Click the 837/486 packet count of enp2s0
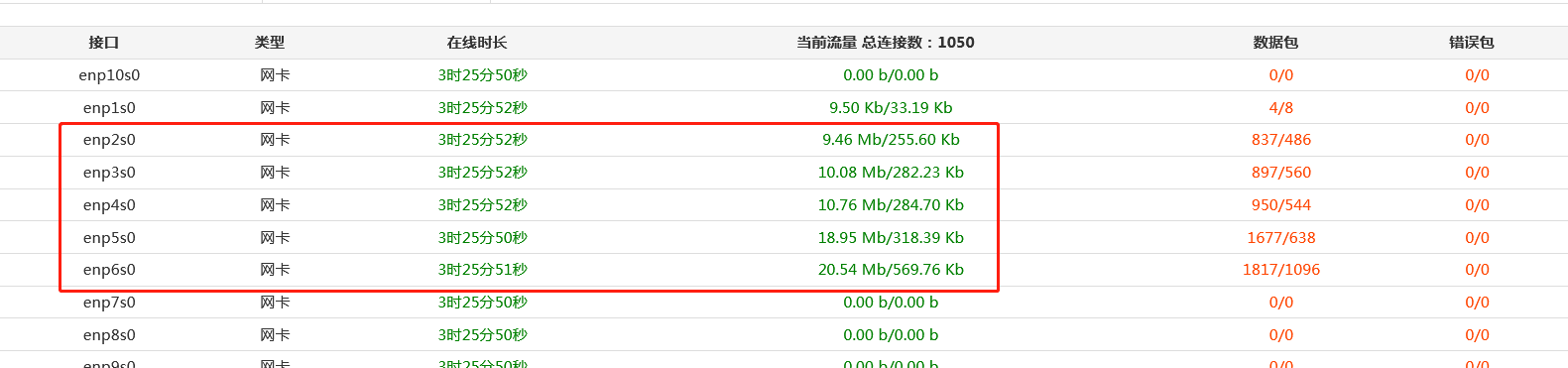This screenshot has width=1568, height=368. click(x=1281, y=140)
